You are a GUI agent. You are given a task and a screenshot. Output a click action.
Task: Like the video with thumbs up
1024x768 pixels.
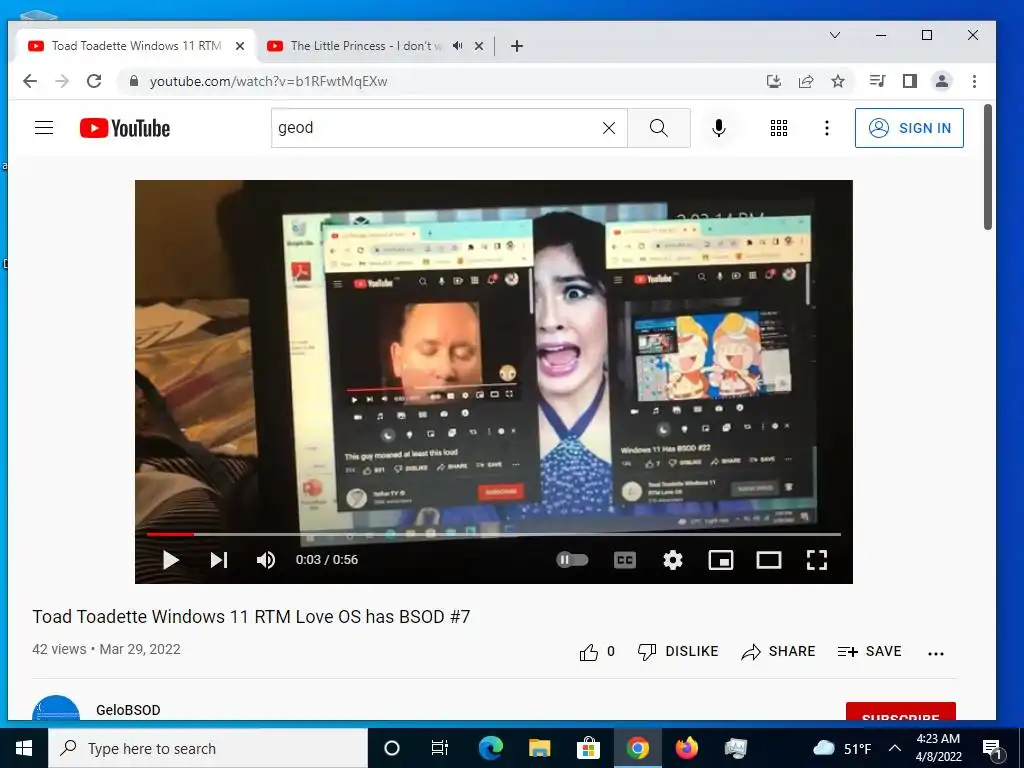click(597, 652)
